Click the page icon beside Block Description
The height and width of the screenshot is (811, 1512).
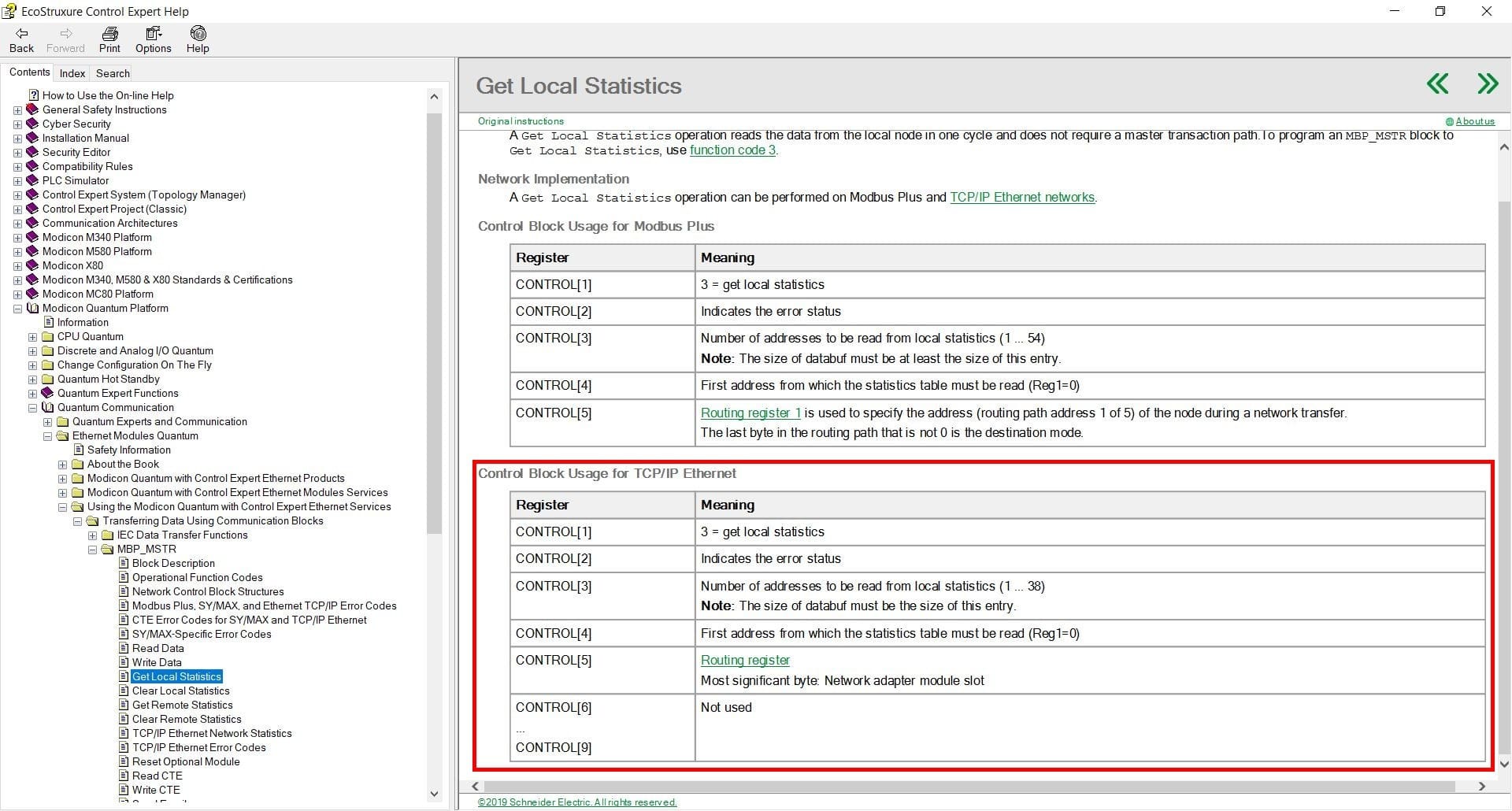point(124,563)
